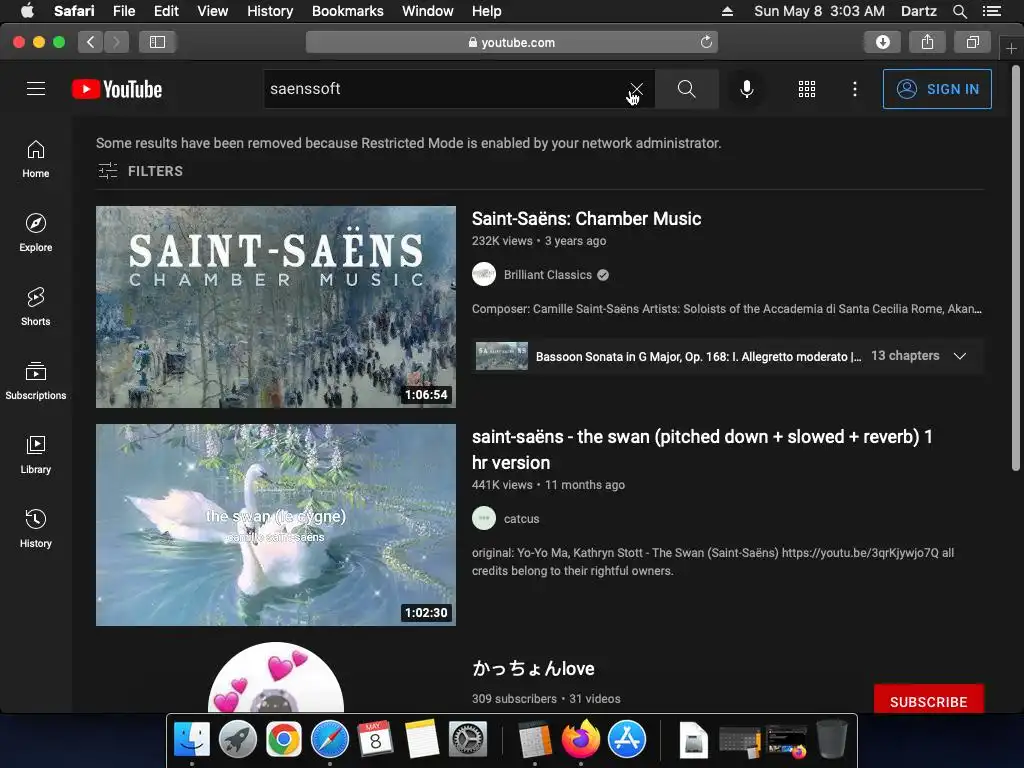The image size is (1024, 768).
Task: Open Explore in the sidebar
Action: [x=36, y=232]
